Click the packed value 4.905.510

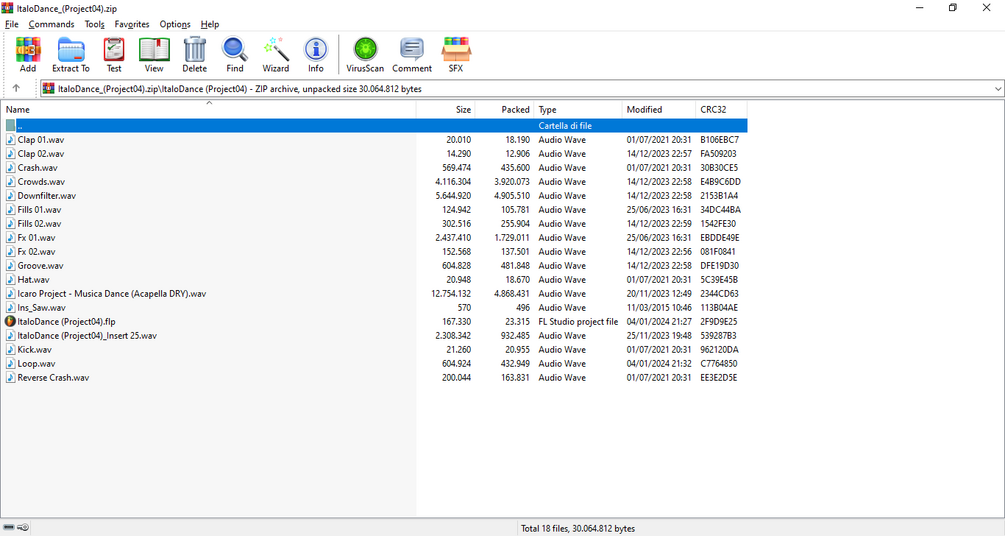[512, 196]
